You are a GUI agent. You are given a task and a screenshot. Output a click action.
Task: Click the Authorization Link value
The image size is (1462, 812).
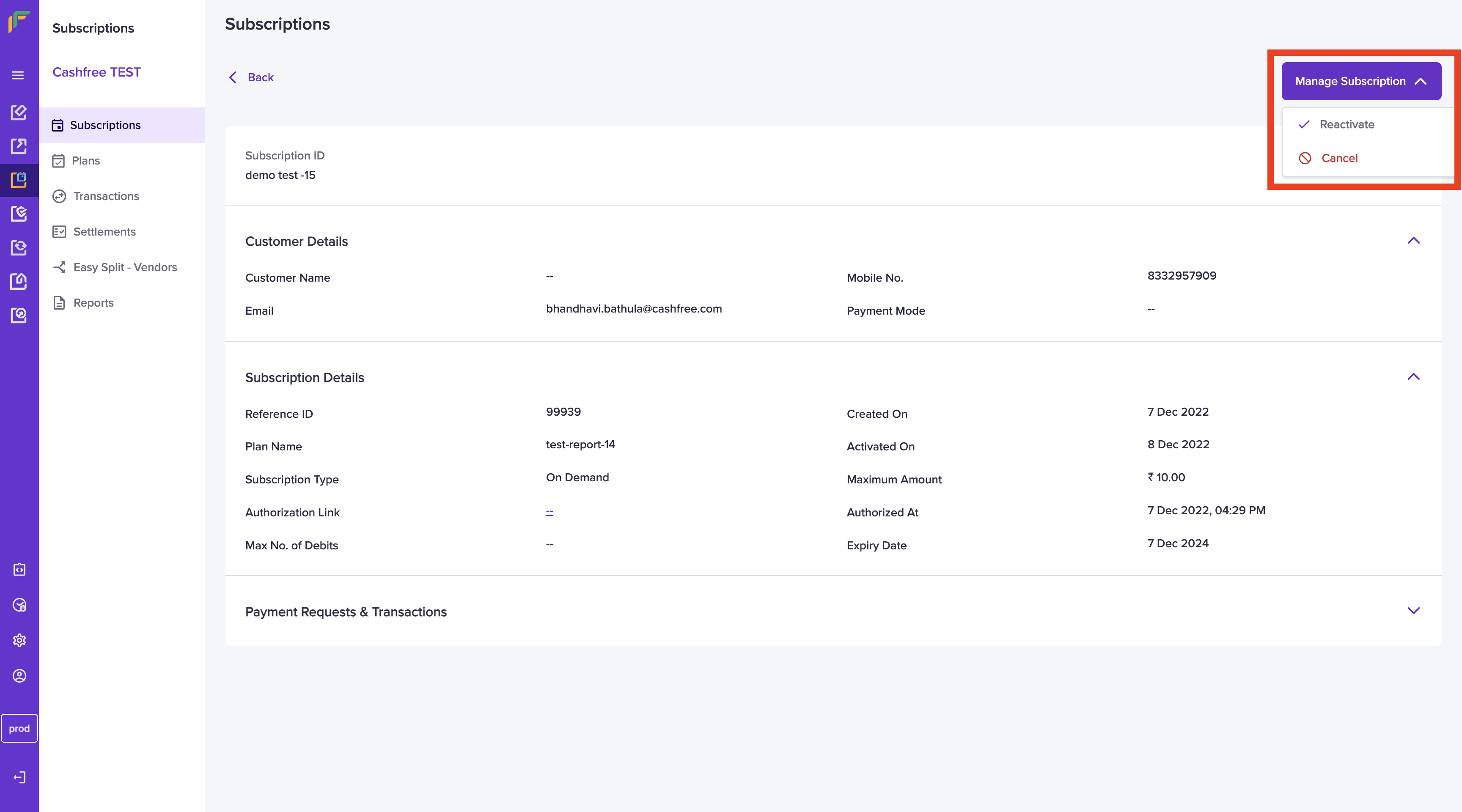(x=550, y=512)
